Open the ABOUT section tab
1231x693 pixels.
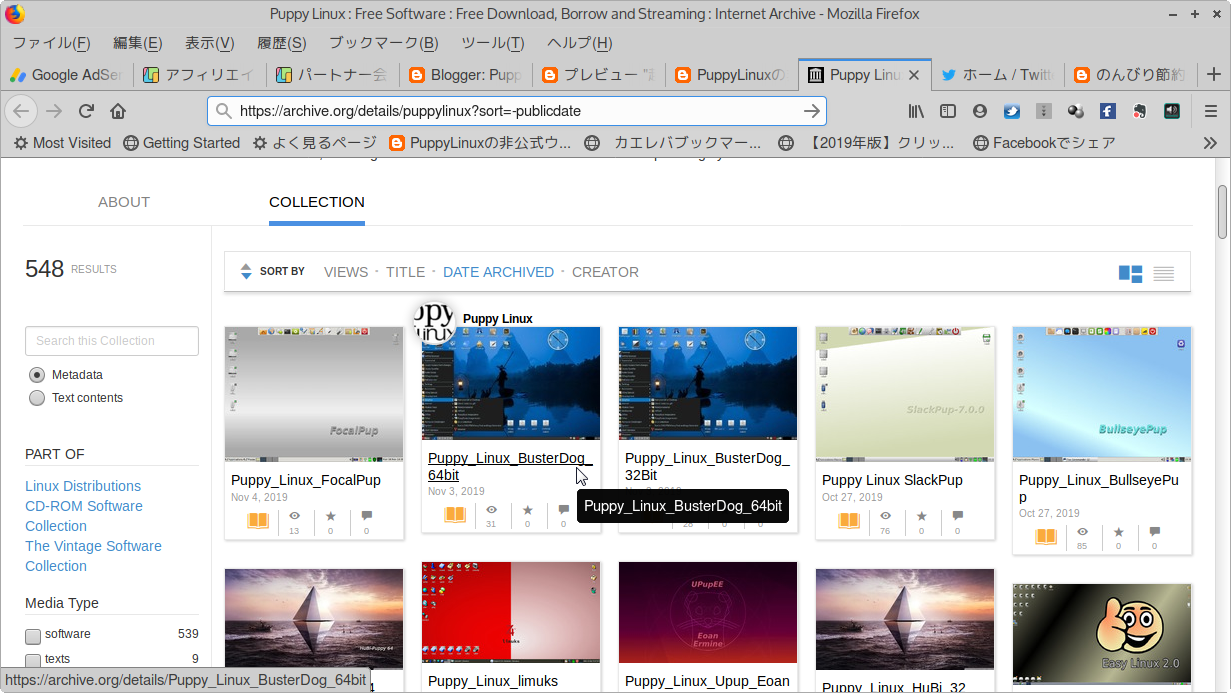[124, 202]
